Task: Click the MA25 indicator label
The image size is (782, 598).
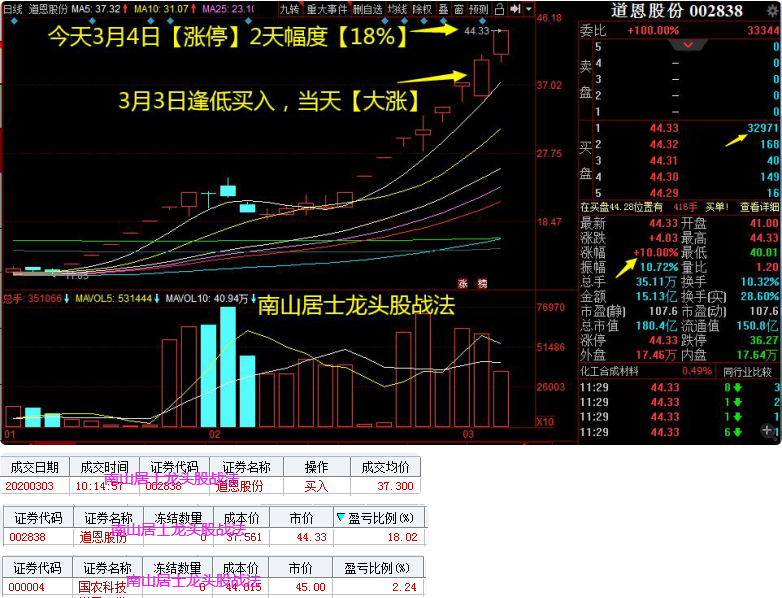Action: (228, 9)
